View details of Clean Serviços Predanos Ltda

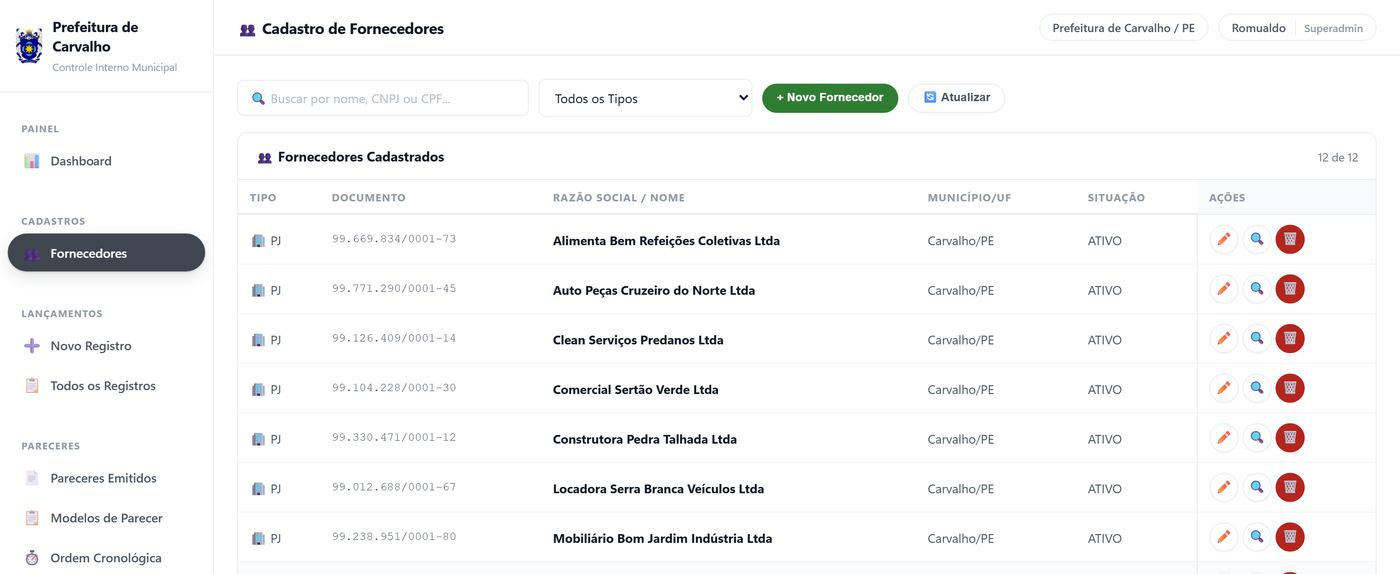(x=1257, y=339)
